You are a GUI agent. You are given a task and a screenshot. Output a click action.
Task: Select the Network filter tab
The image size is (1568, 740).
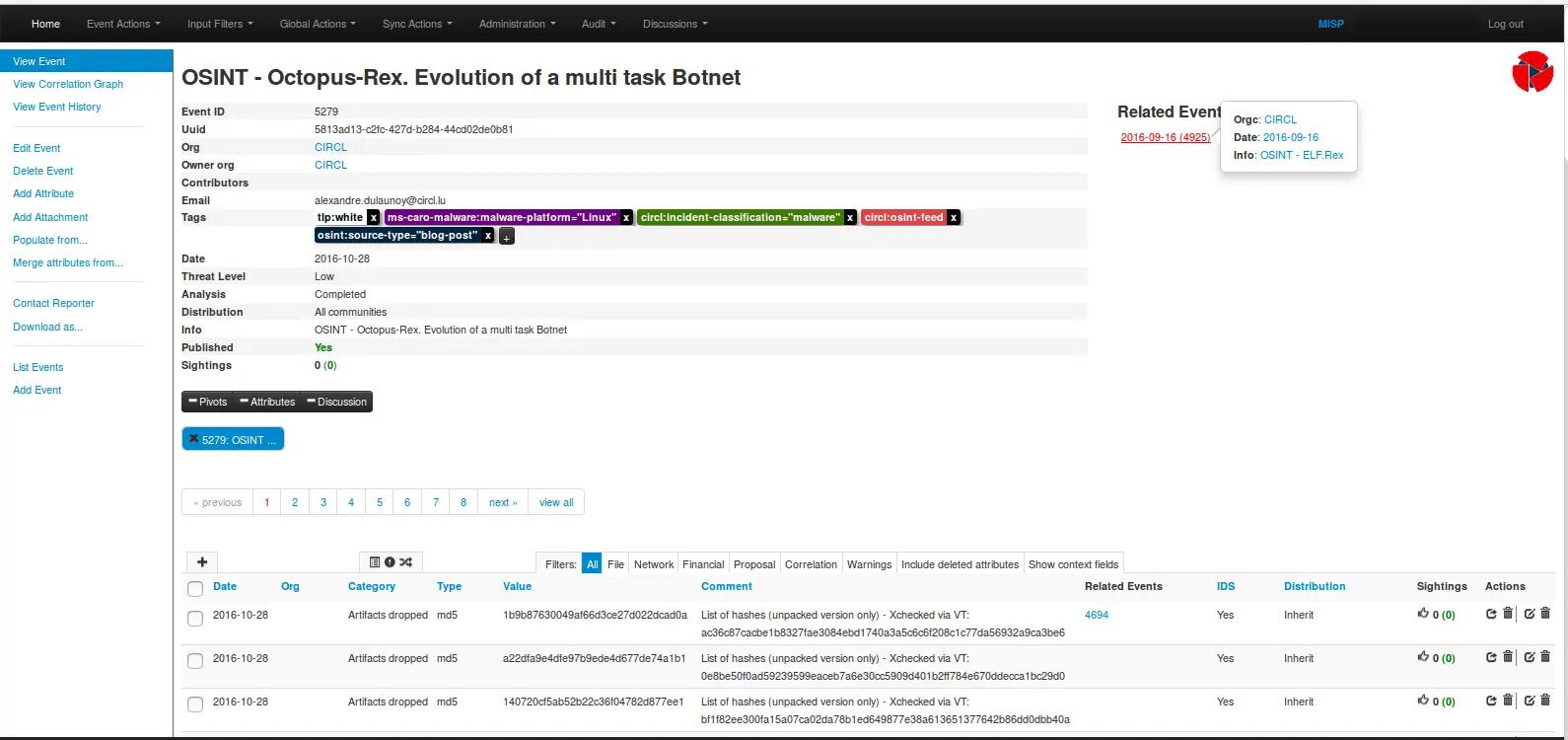[653, 564]
